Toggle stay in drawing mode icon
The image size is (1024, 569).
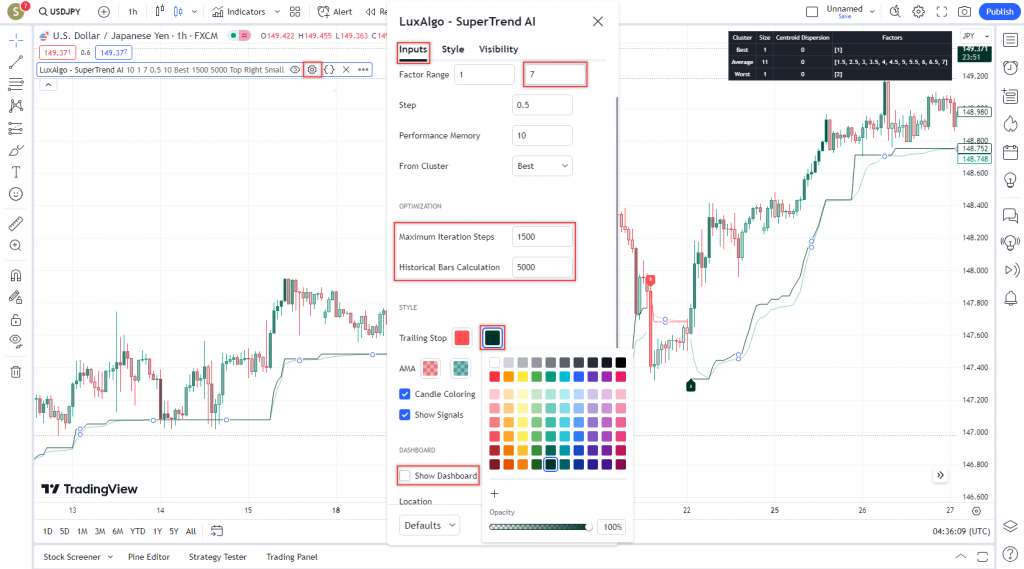click(16, 297)
